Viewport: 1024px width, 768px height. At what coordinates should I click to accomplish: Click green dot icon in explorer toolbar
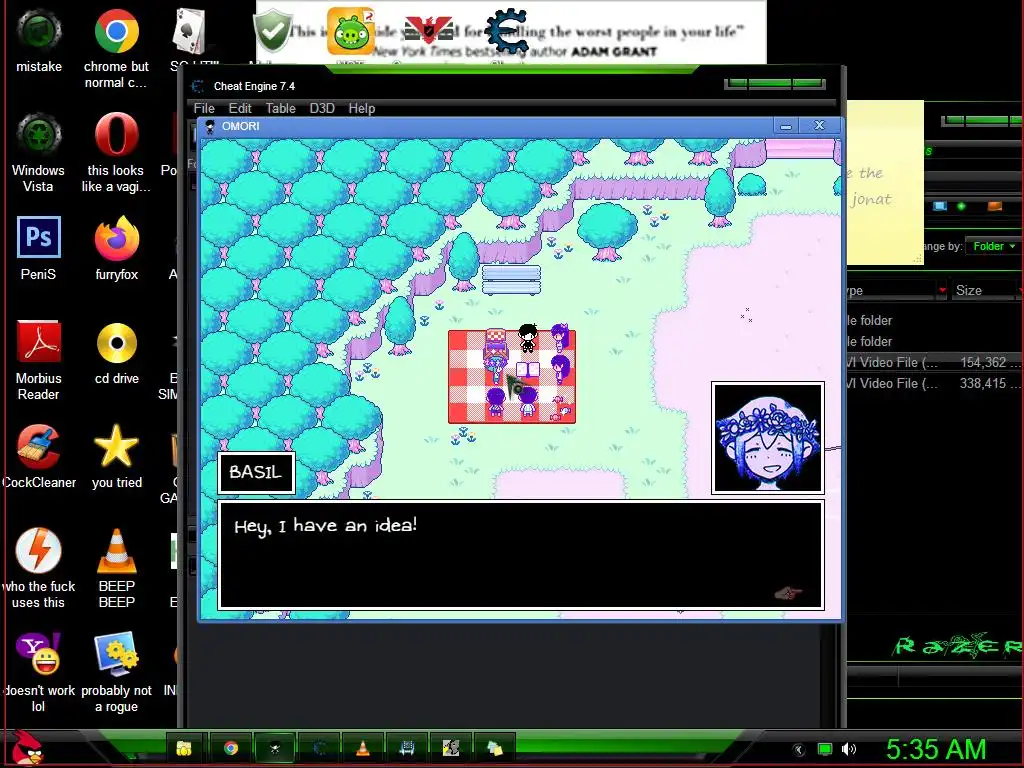[961, 206]
